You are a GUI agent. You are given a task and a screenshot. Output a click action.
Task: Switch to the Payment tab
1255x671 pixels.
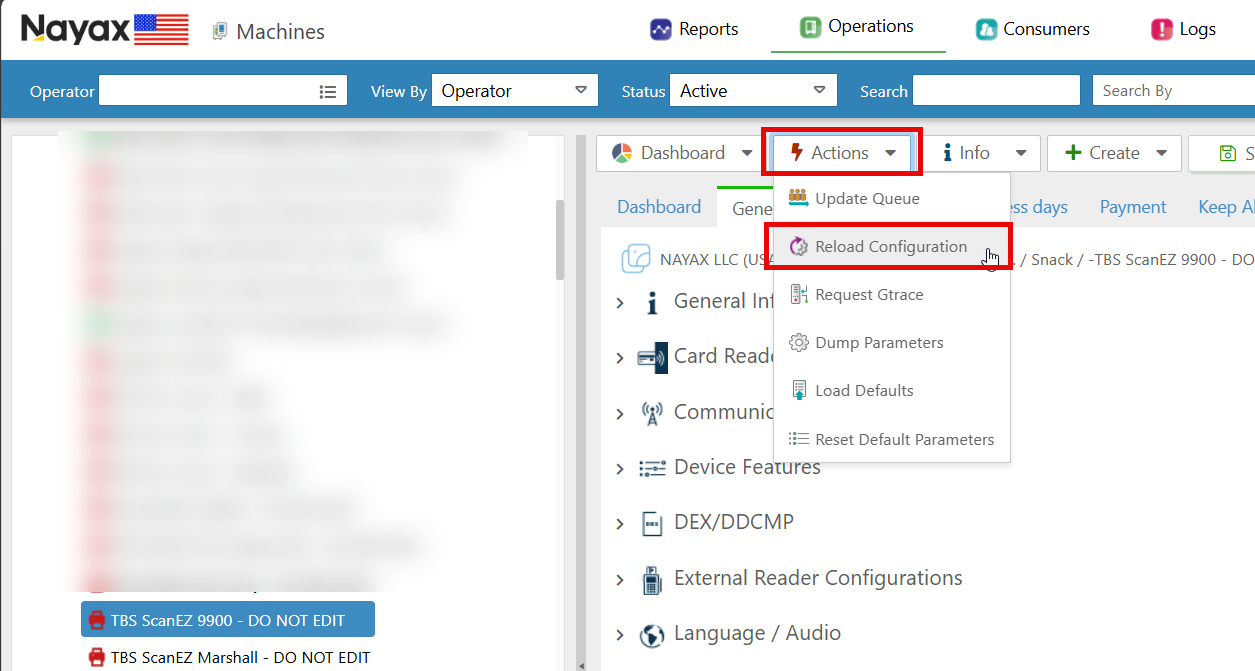coord(1133,207)
